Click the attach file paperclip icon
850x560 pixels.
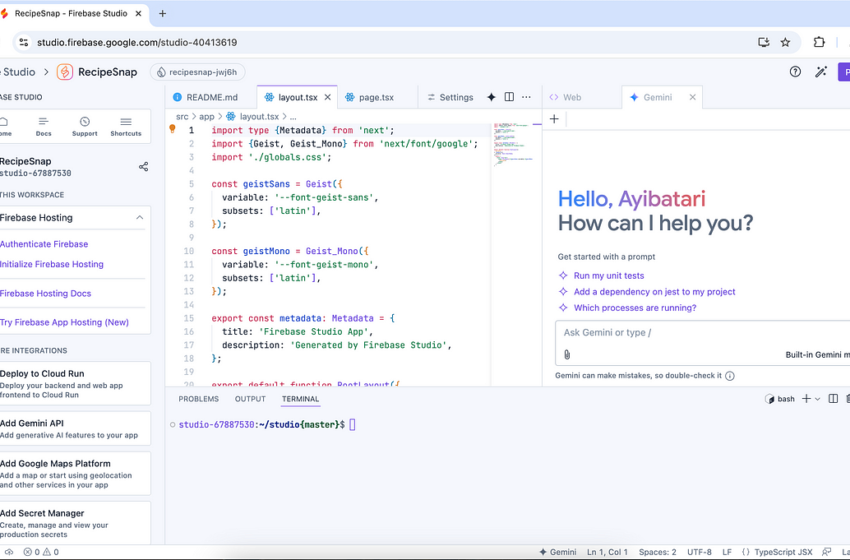coord(567,355)
